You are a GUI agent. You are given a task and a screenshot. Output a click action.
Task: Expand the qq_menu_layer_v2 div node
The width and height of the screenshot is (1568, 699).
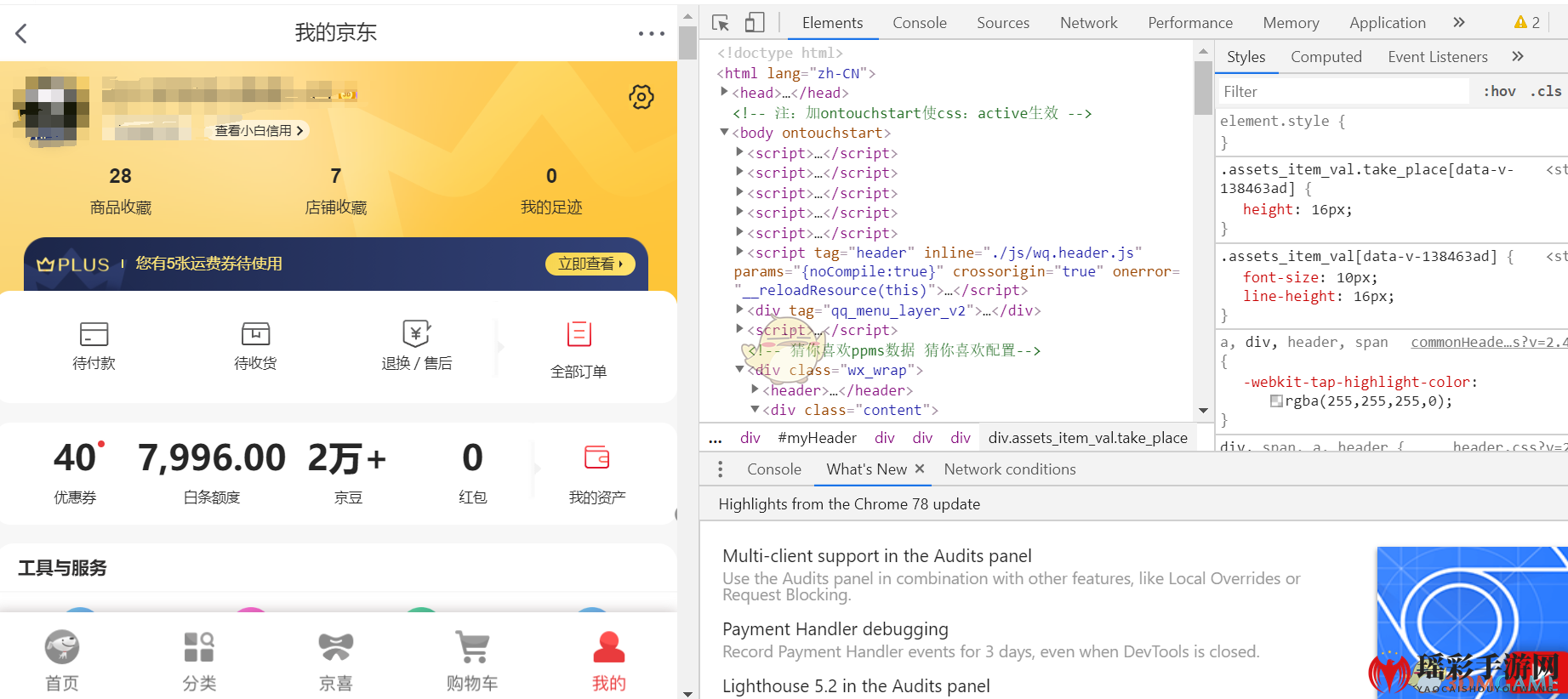pyautogui.click(x=740, y=310)
